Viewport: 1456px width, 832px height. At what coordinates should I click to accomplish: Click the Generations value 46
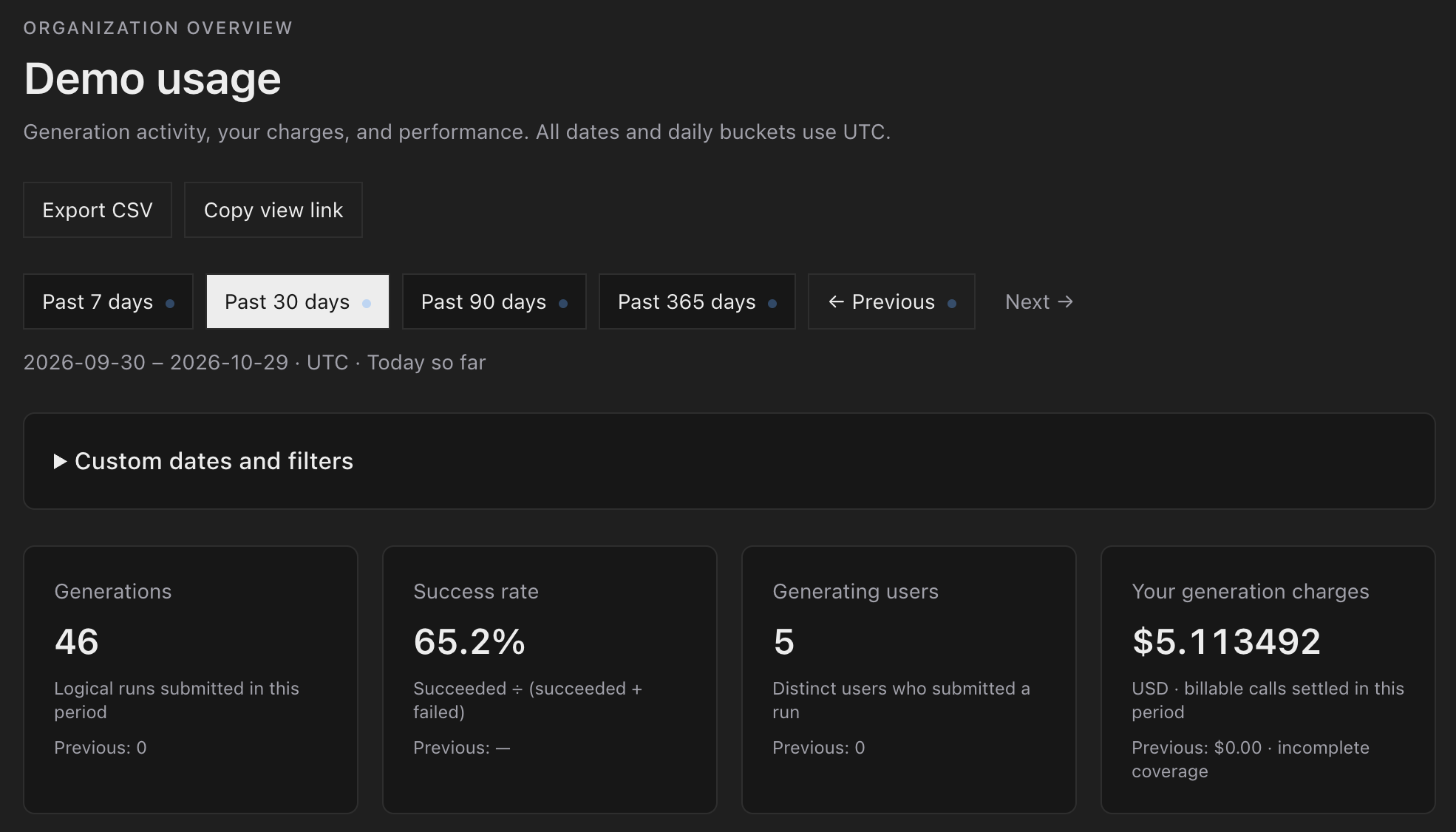[x=76, y=642]
